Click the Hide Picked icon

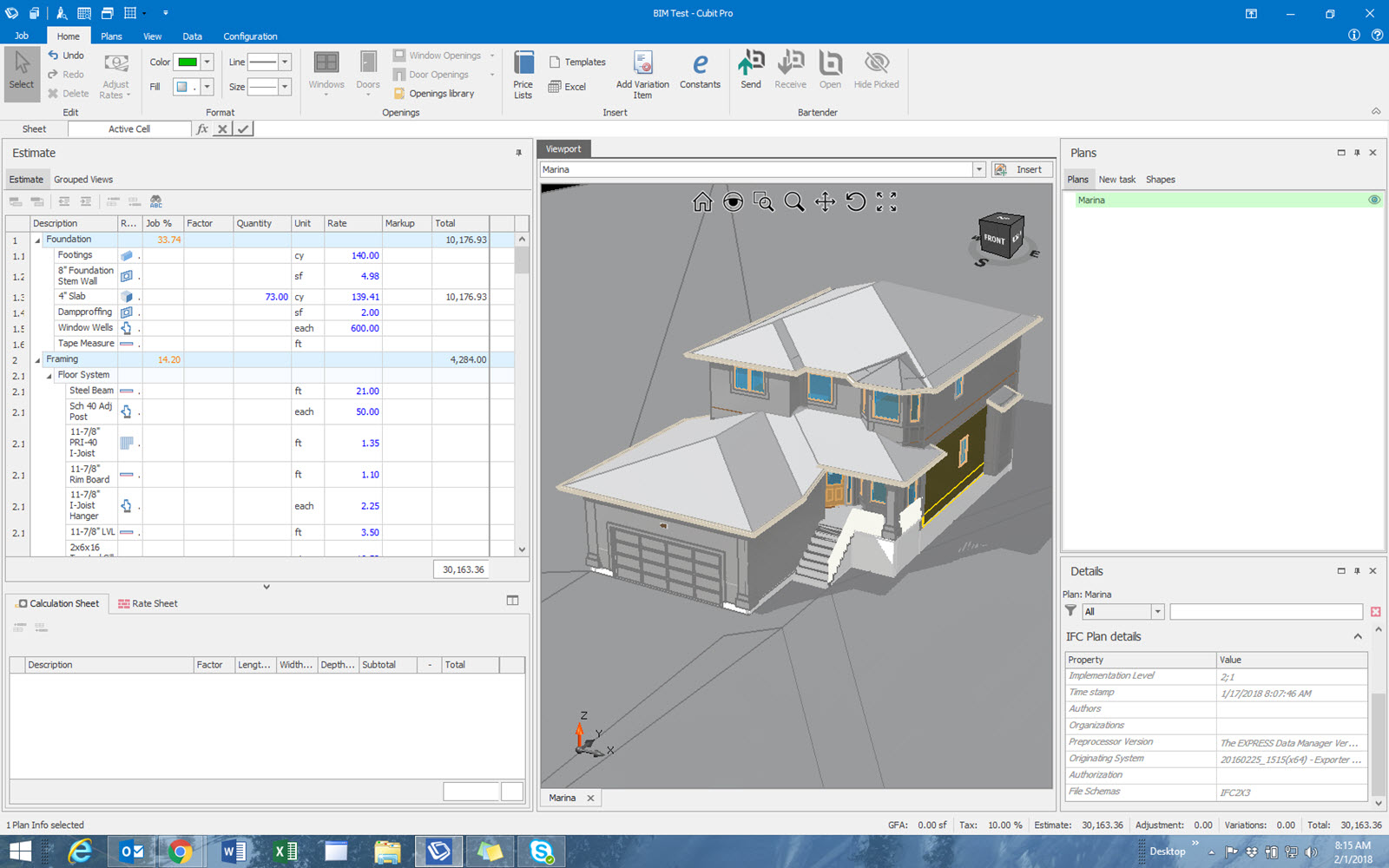click(876, 69)
